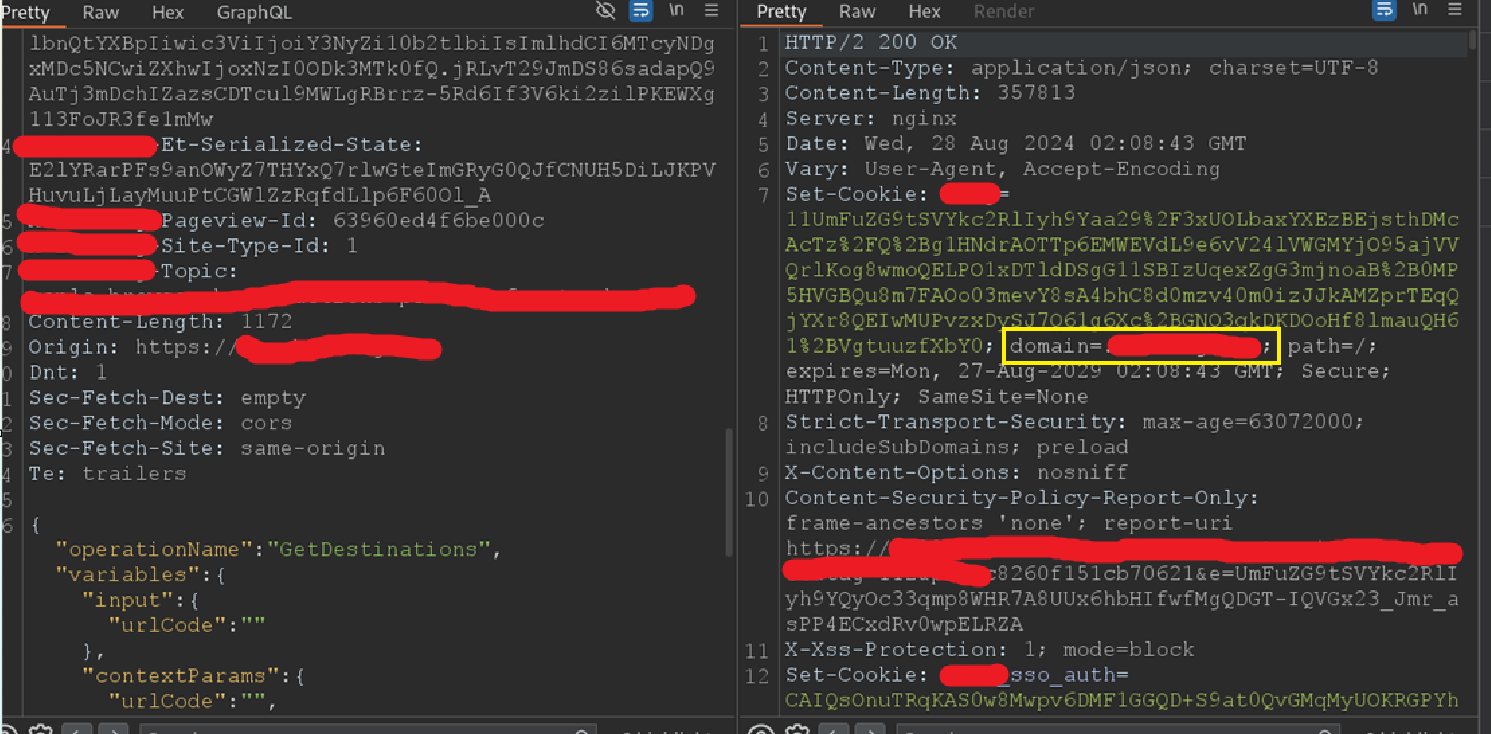Click "Content-Length: 357813" in response
Viewport: 1491px width, 734px height.
(x=930, y=93)
